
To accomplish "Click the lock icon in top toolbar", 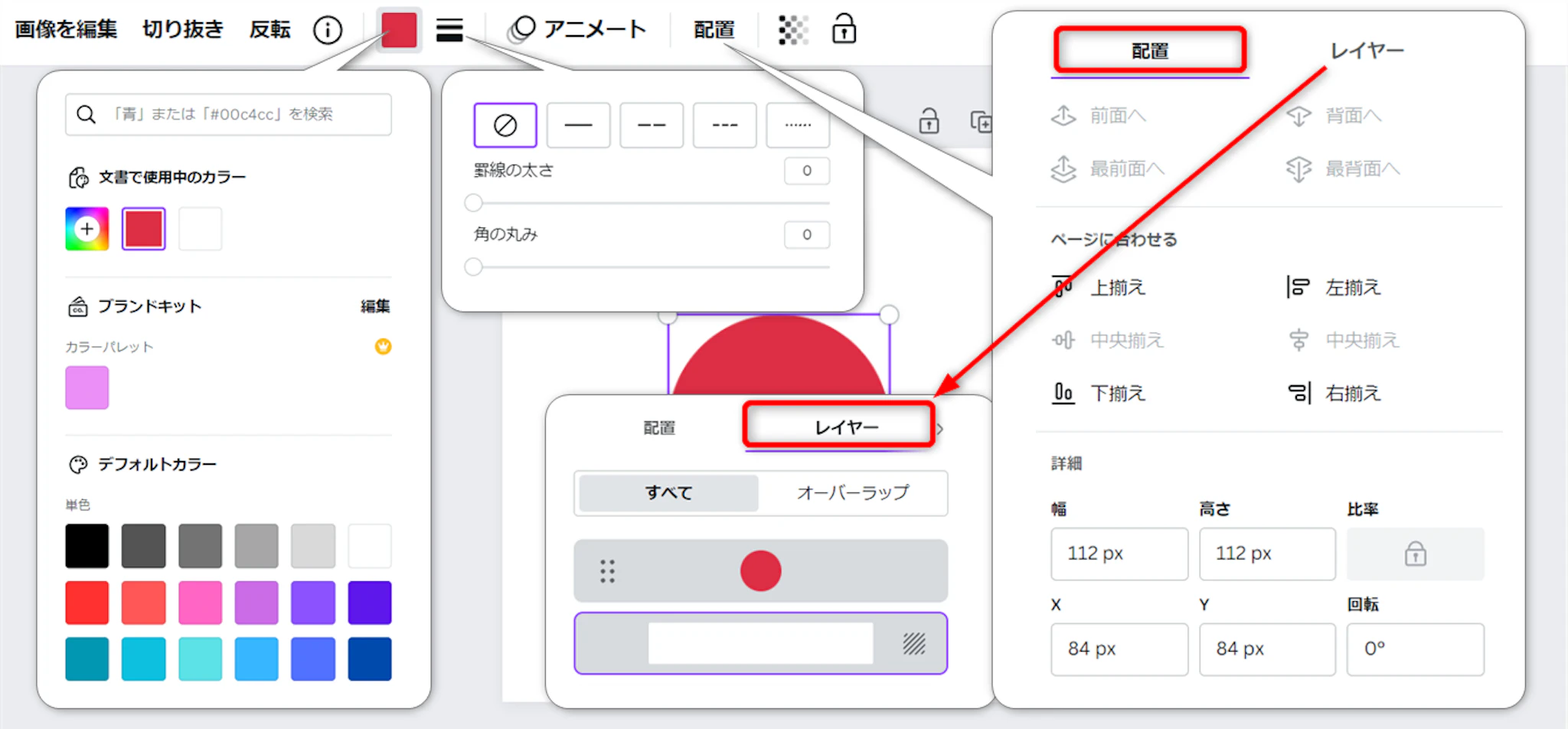I will click(844, 30).
